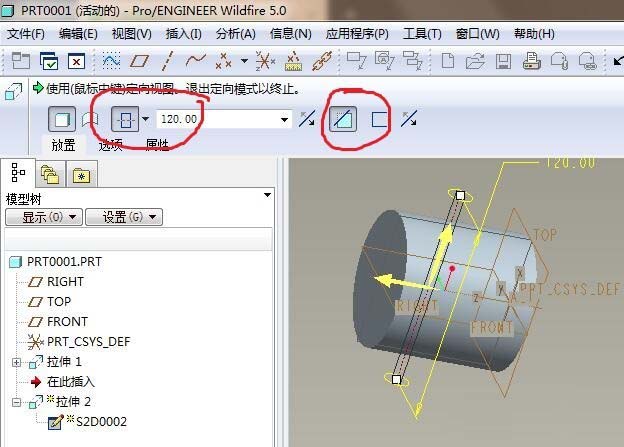Image resolution: width=624 pixels, height=447 pixels.
Task: Expand the 模型树 header dropdown arrow
Action: click(x=267, y=195)
